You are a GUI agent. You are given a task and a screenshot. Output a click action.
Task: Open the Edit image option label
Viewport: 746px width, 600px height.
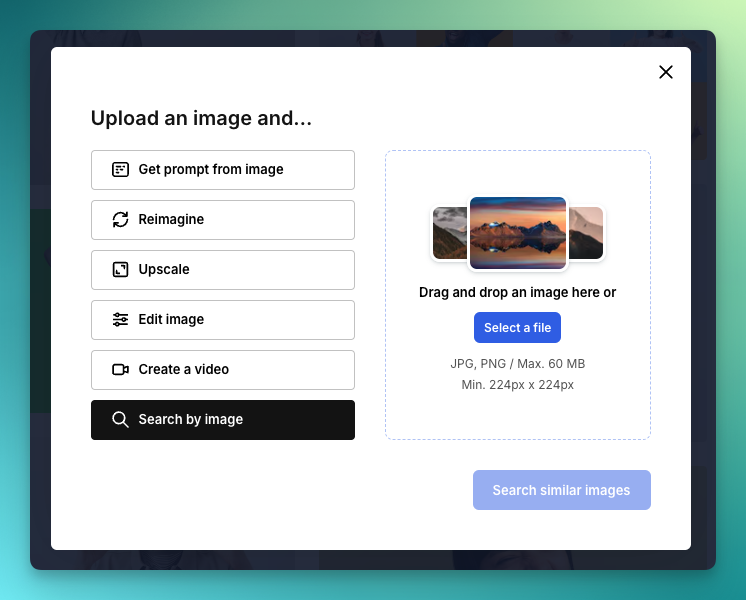pos(171,319)
